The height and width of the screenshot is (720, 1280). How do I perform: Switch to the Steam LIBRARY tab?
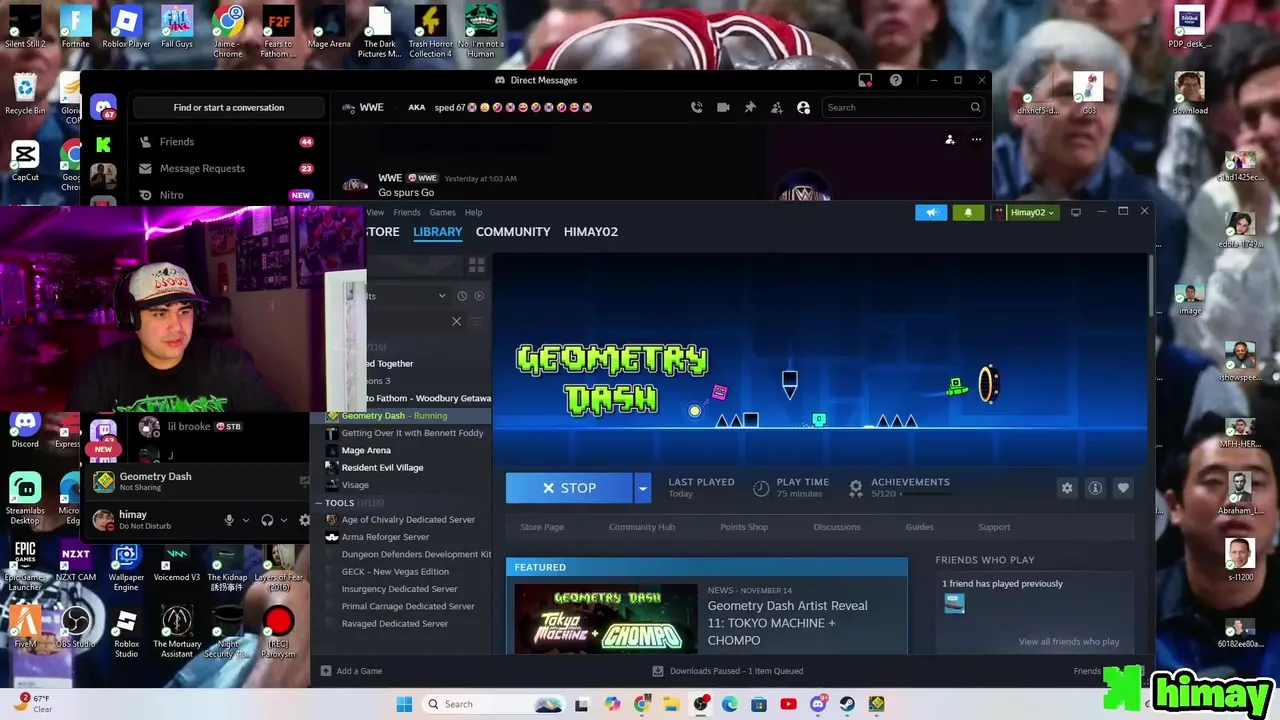(437, 232)
